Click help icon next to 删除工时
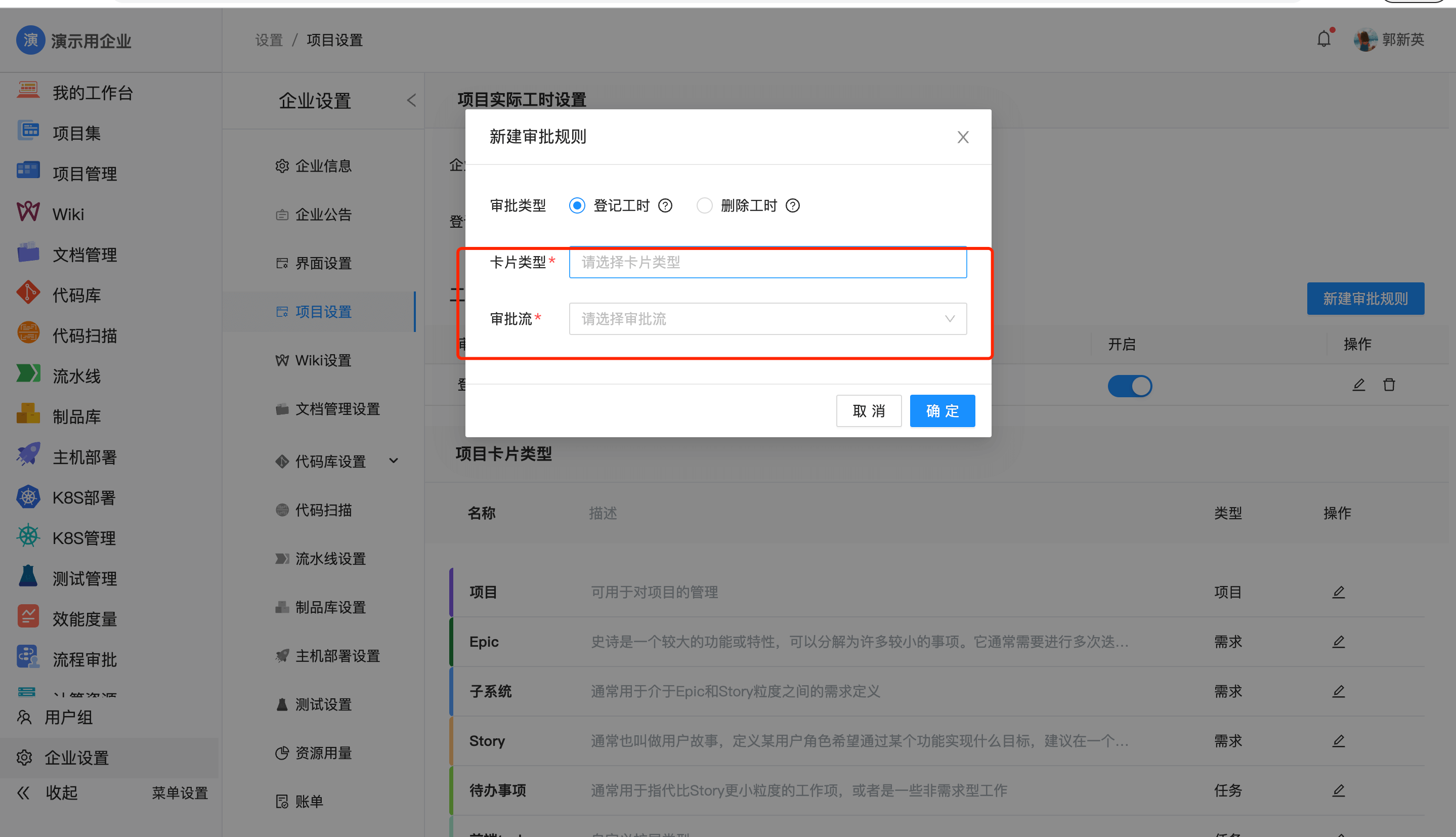Image resolution: width=1456 pixels, height=837 pixels. 792,206
